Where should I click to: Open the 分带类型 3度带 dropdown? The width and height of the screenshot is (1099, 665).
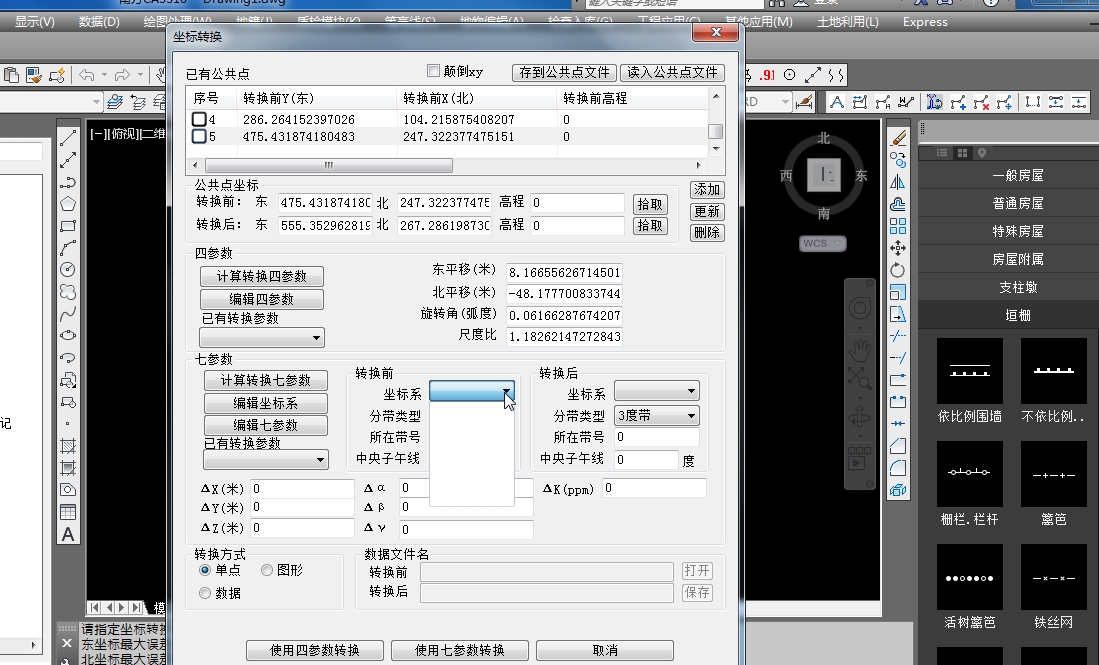[x=657, y=415]
